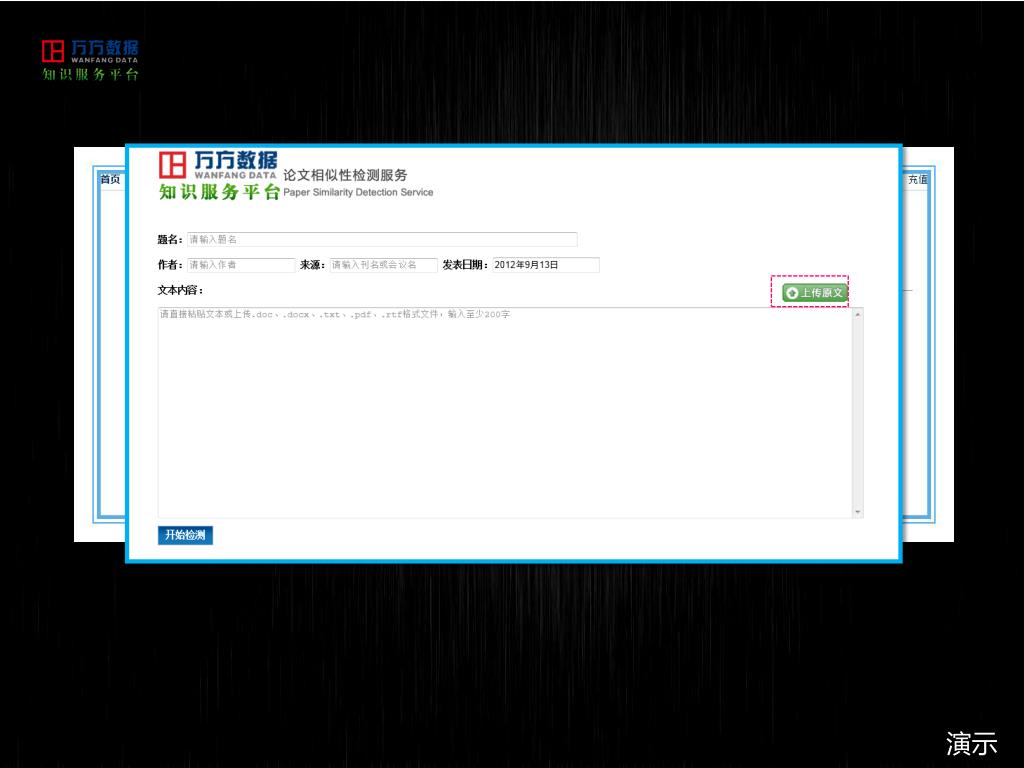Viewport: 1024px width, 768px height.
Task: Click the 发表日期 field label
Action: [465, 265]
